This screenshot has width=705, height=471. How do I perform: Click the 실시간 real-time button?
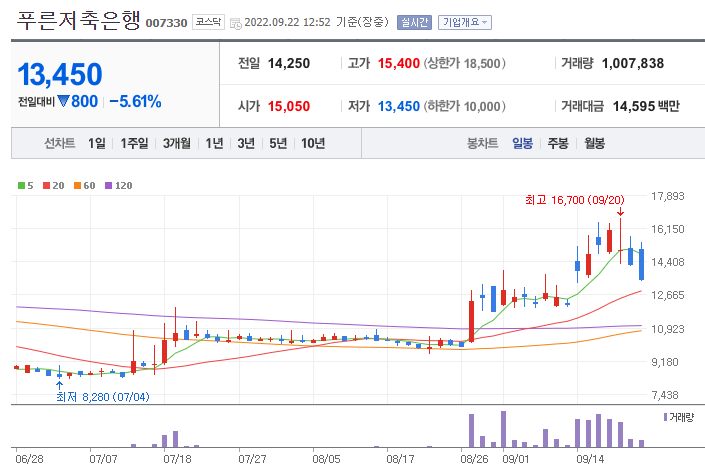pos(414,22)
